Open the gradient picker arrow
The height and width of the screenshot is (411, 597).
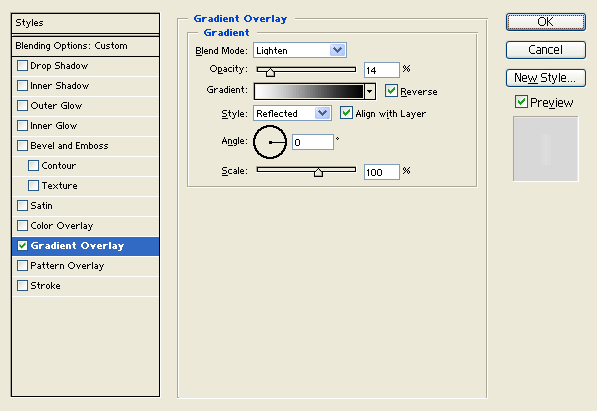click(370, 91)
